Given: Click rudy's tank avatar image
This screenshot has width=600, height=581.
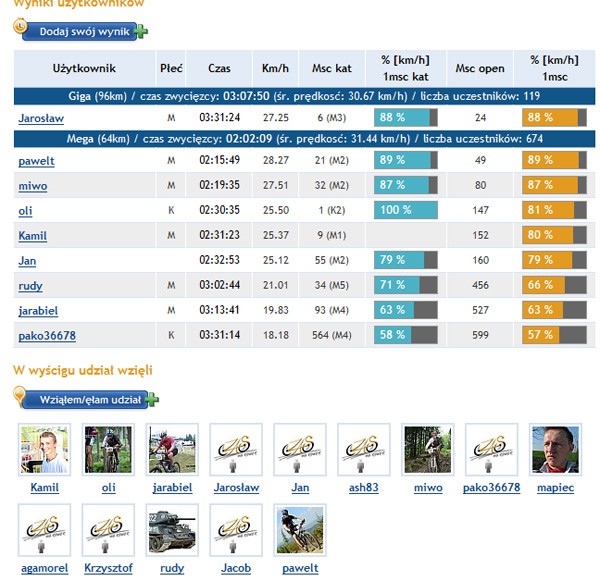Looking at the screenshot, I should [172, 530].
